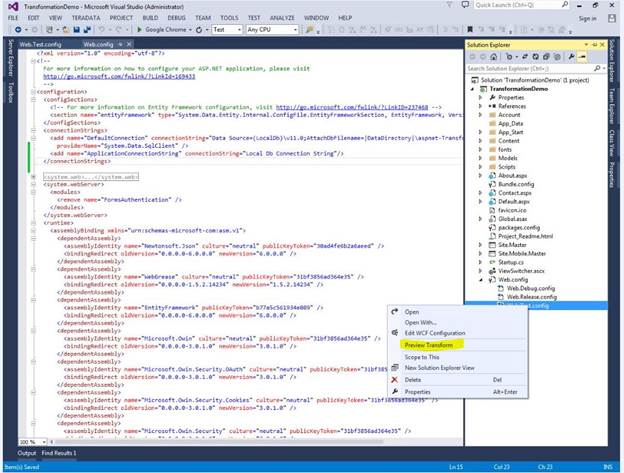Click the Solution Explorer search magnifier icon
Image resolution: width=624 pixels, height=473 pixels.
(x=597, y=68)
